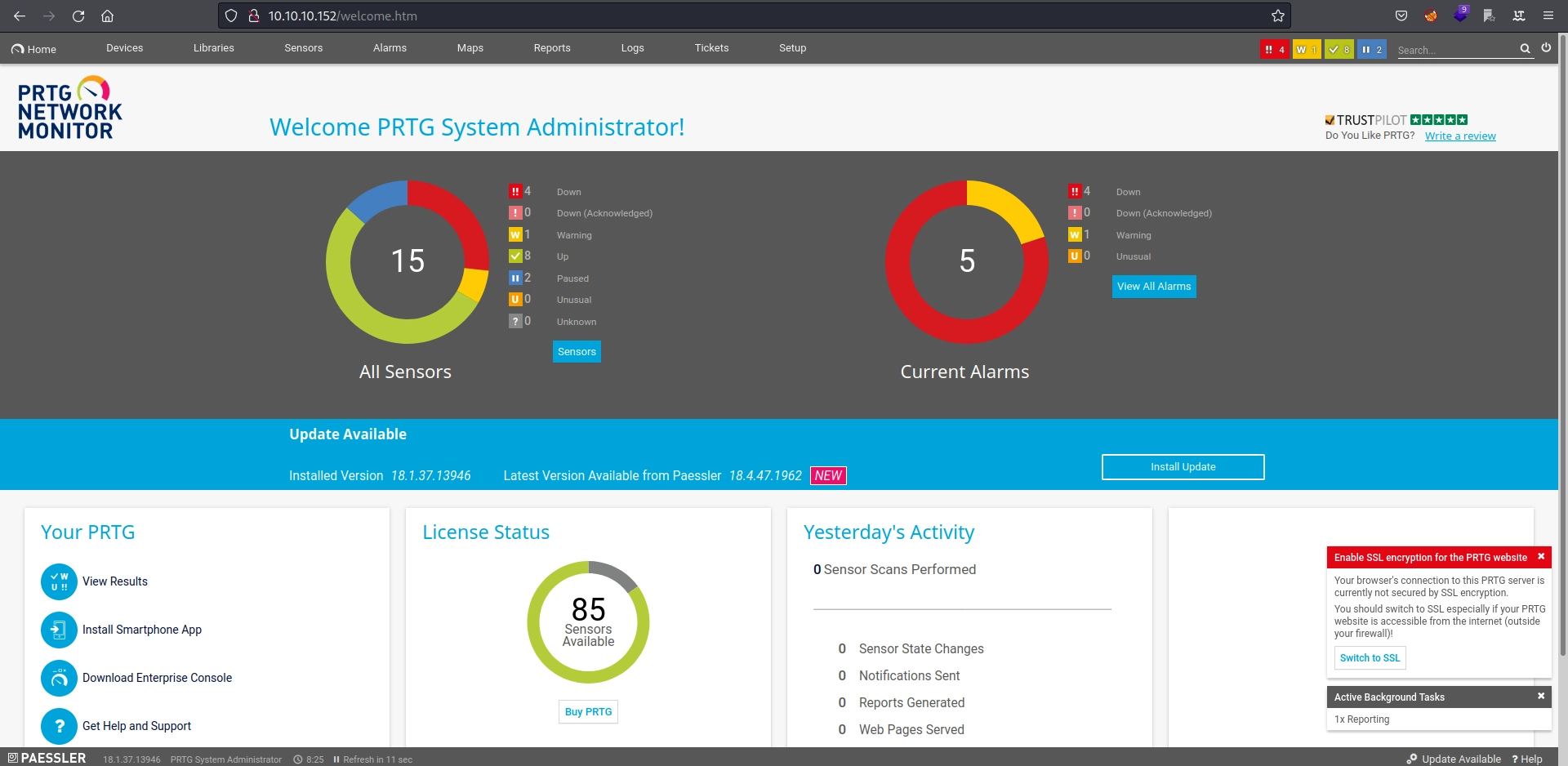This screenshot has height=766, width=1568.
Task: Click the yellow Warning status badge in header
Action: point(1306,50)
